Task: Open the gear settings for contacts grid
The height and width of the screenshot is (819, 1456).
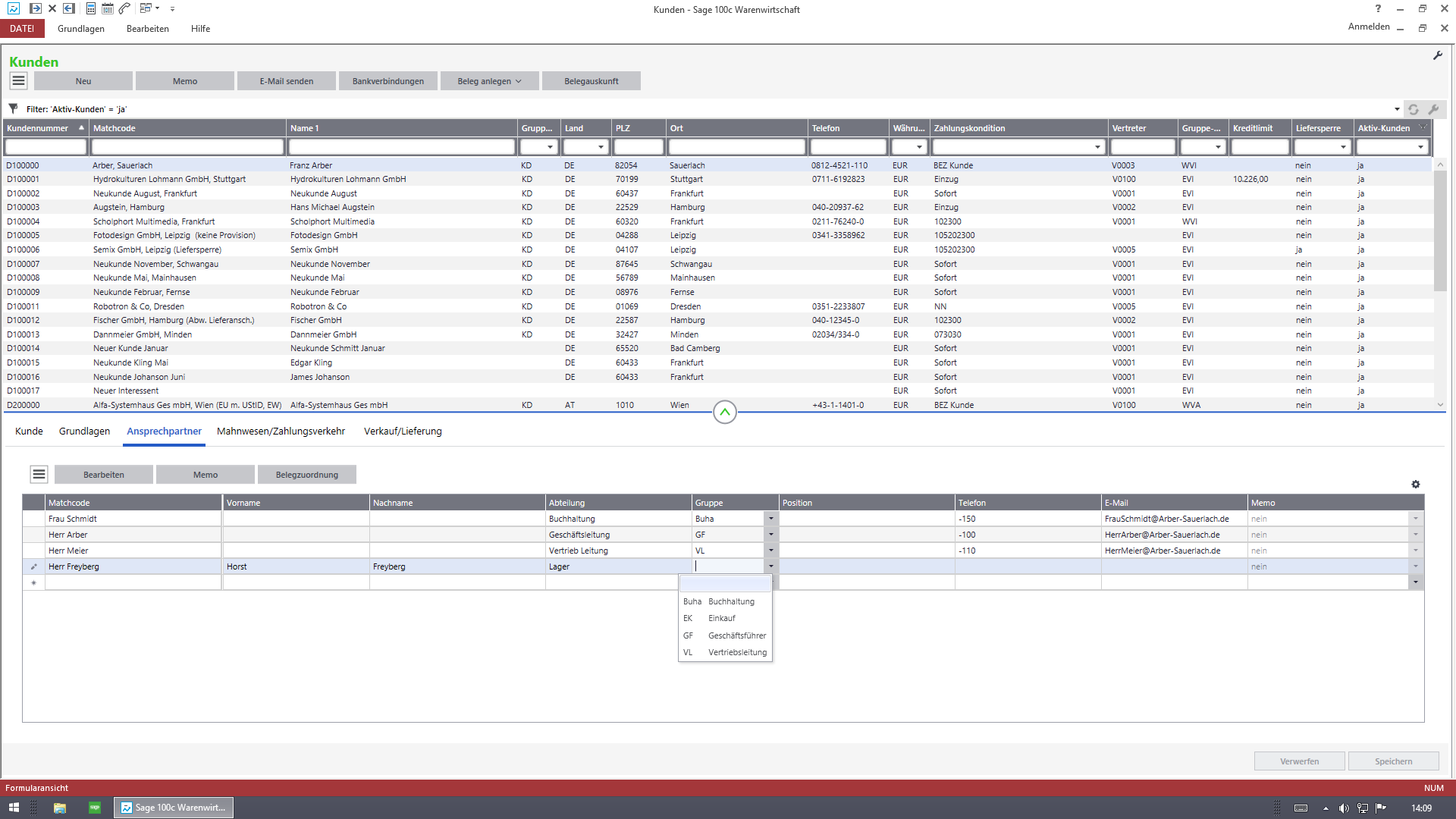Action: [x=1415, y=485]
